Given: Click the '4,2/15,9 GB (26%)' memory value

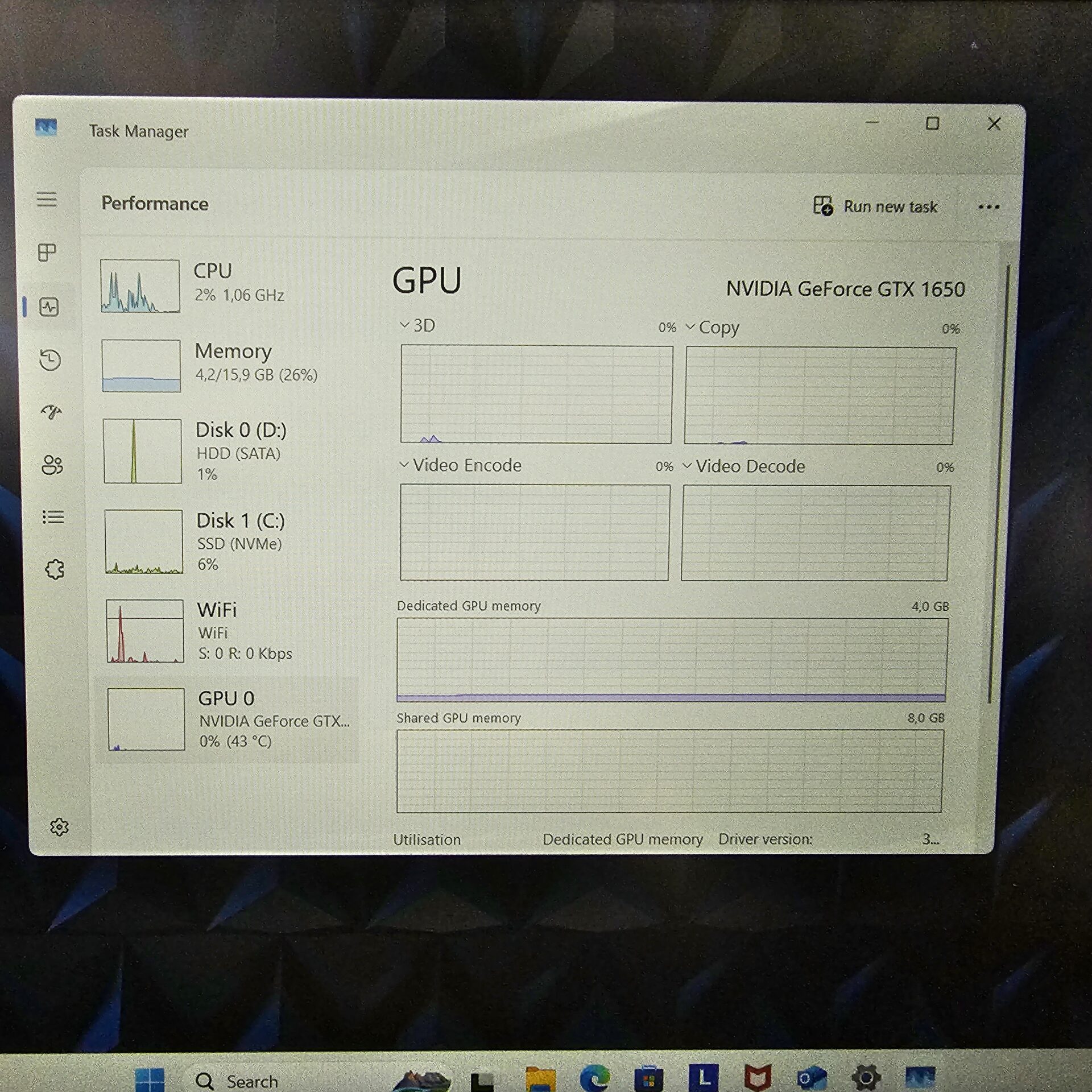Looking at the screenshot, I should pyautogui.click(x=257, y=375).
